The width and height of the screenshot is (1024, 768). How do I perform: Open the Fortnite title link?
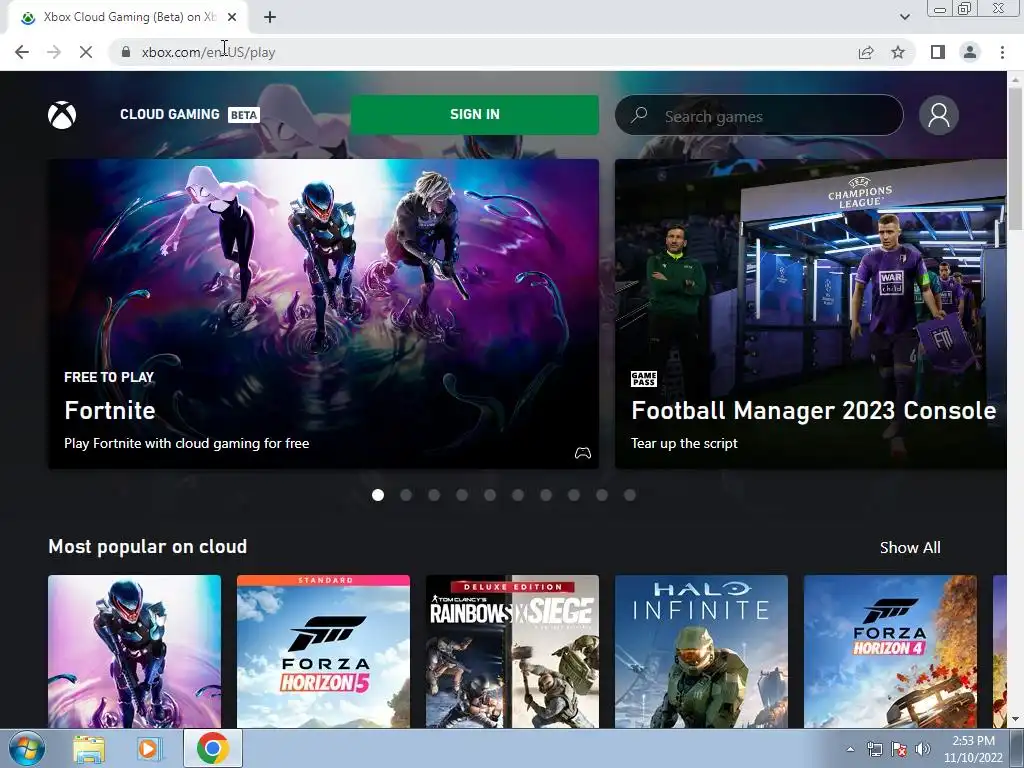click(110, 410)
